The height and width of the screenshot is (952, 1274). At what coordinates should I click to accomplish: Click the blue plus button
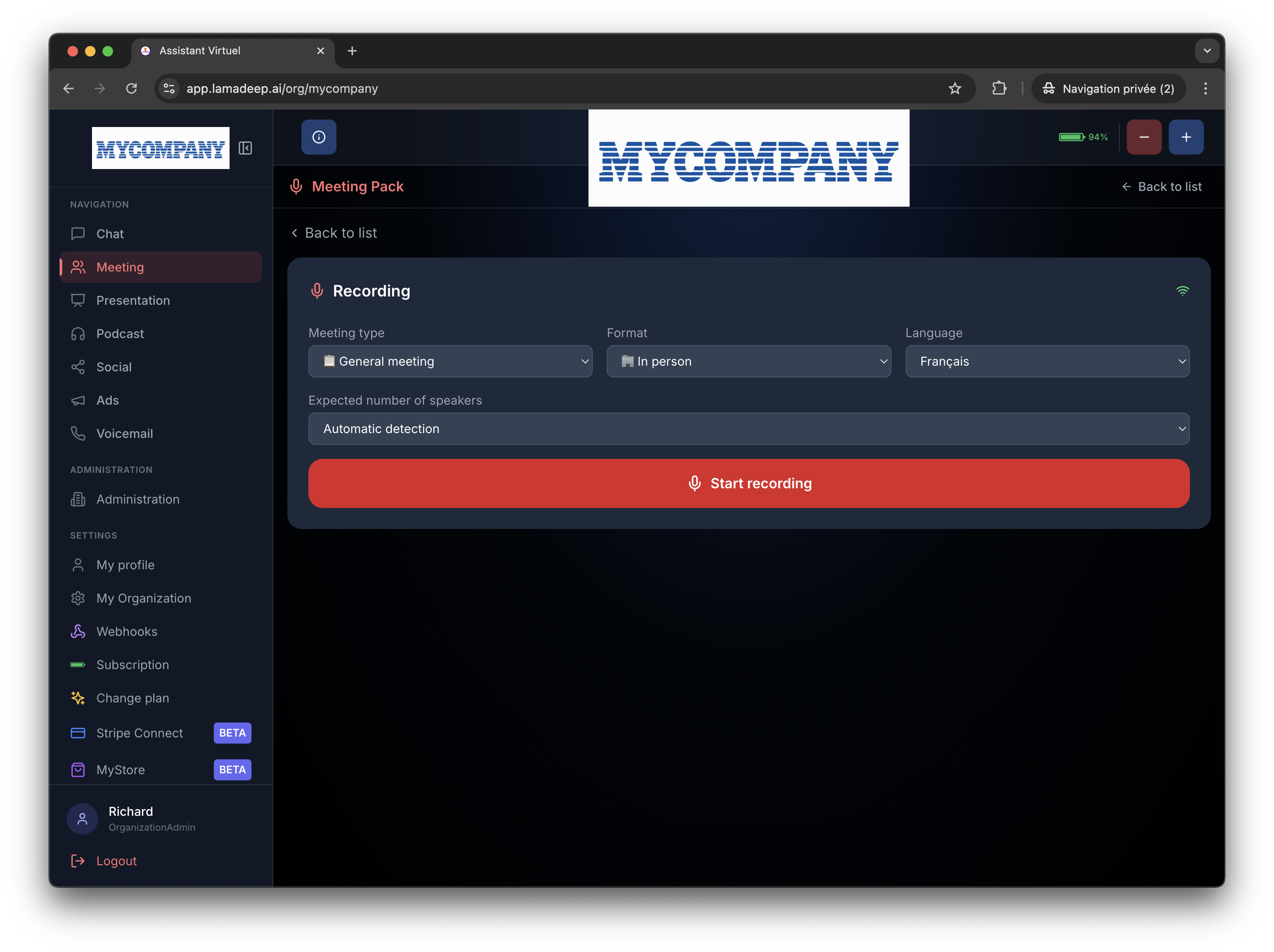[1186, 137]
